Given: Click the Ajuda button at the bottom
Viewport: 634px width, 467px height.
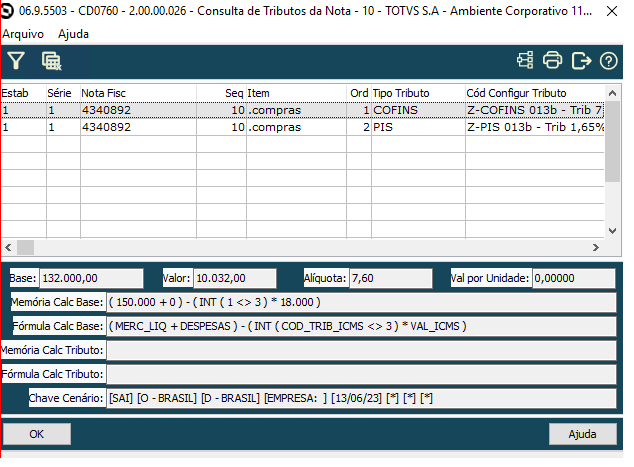Looking at the screenshot, I should pyautogui.click(x=582, y=434).
